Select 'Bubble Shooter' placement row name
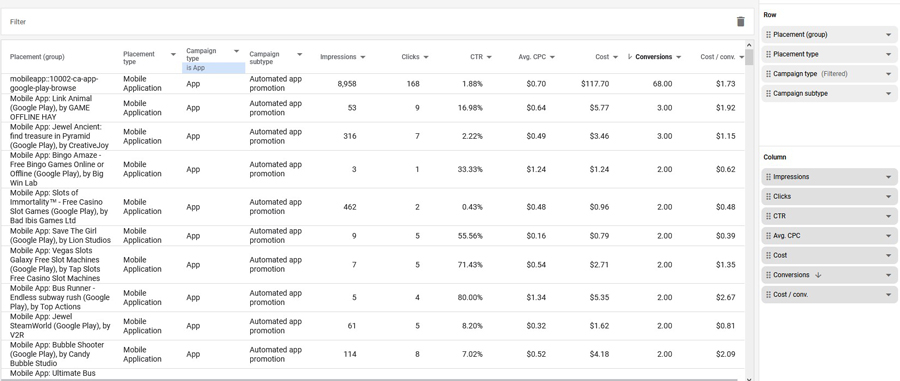Screen dimensions: 900x381 click(57, 354)
